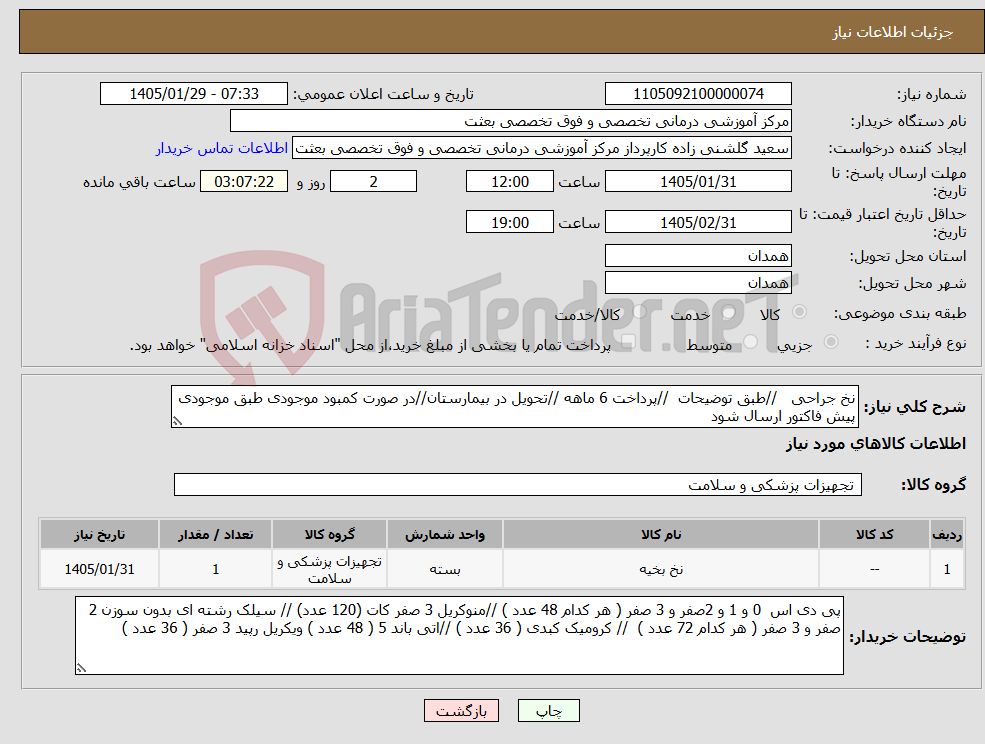985x744 pixels.
Task: Select the کالا radio button
Action: 800,312
